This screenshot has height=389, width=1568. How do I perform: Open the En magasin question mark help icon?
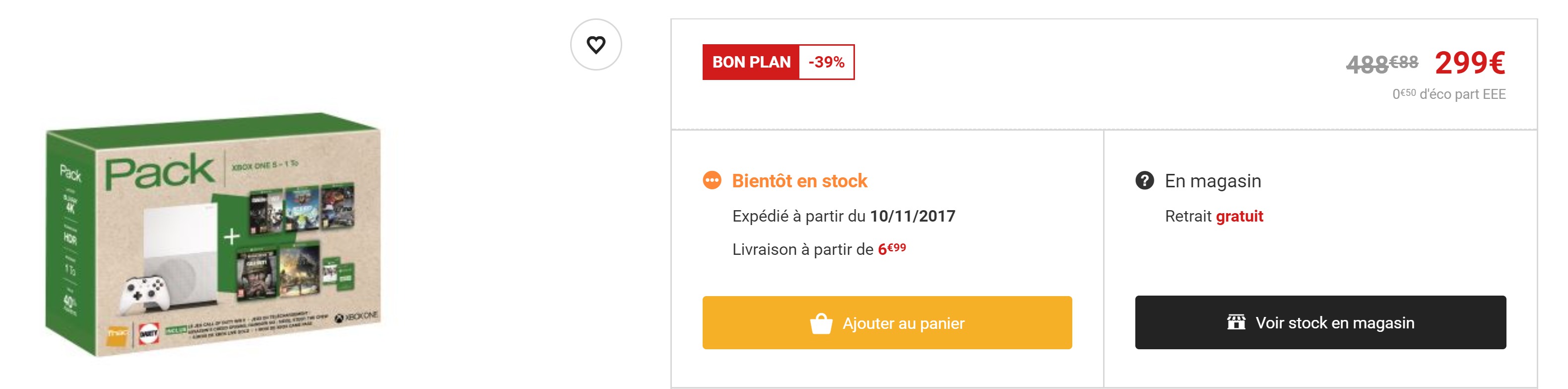1144,180
